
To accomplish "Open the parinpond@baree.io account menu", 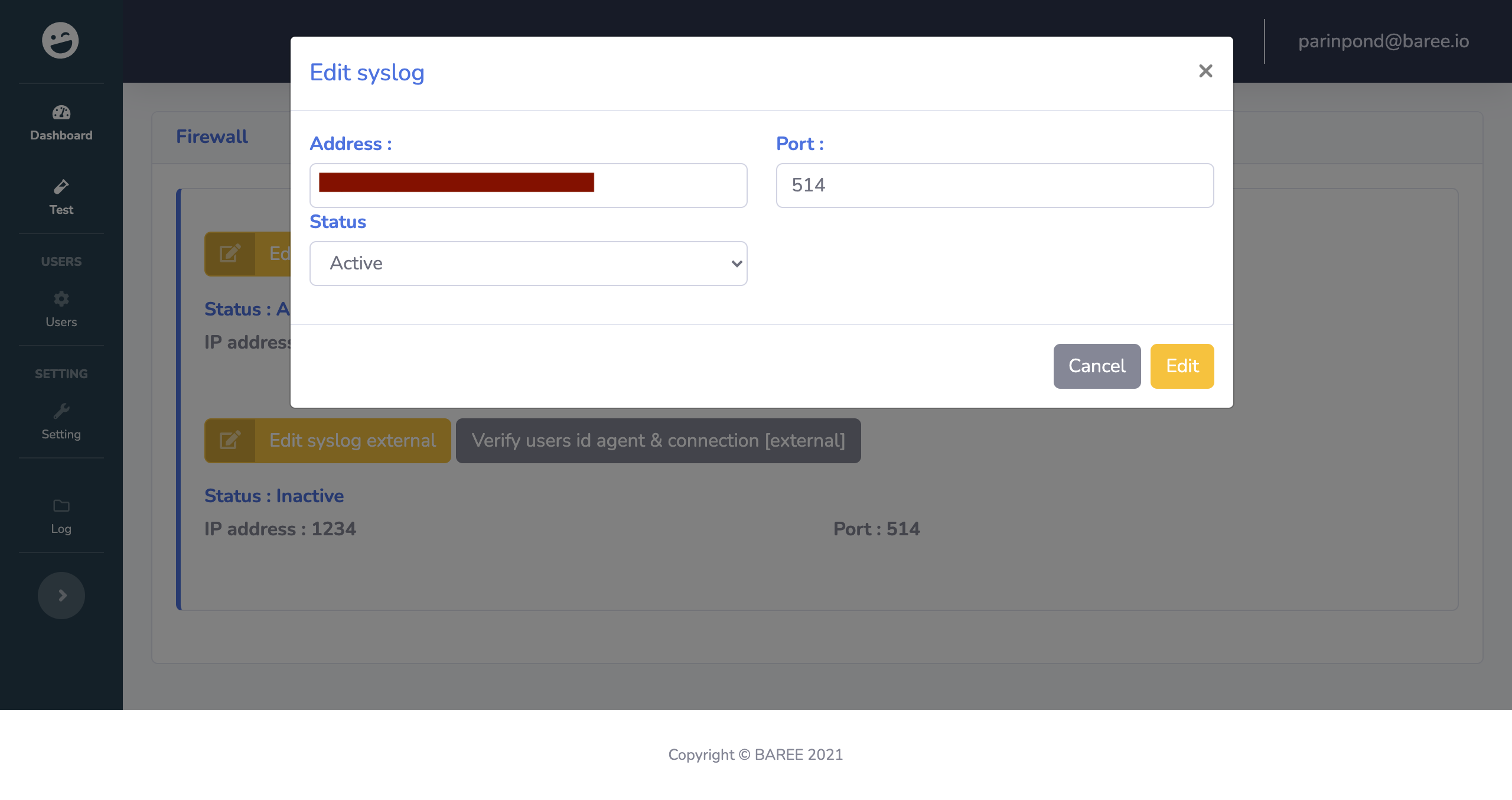I will [1383, 41].
